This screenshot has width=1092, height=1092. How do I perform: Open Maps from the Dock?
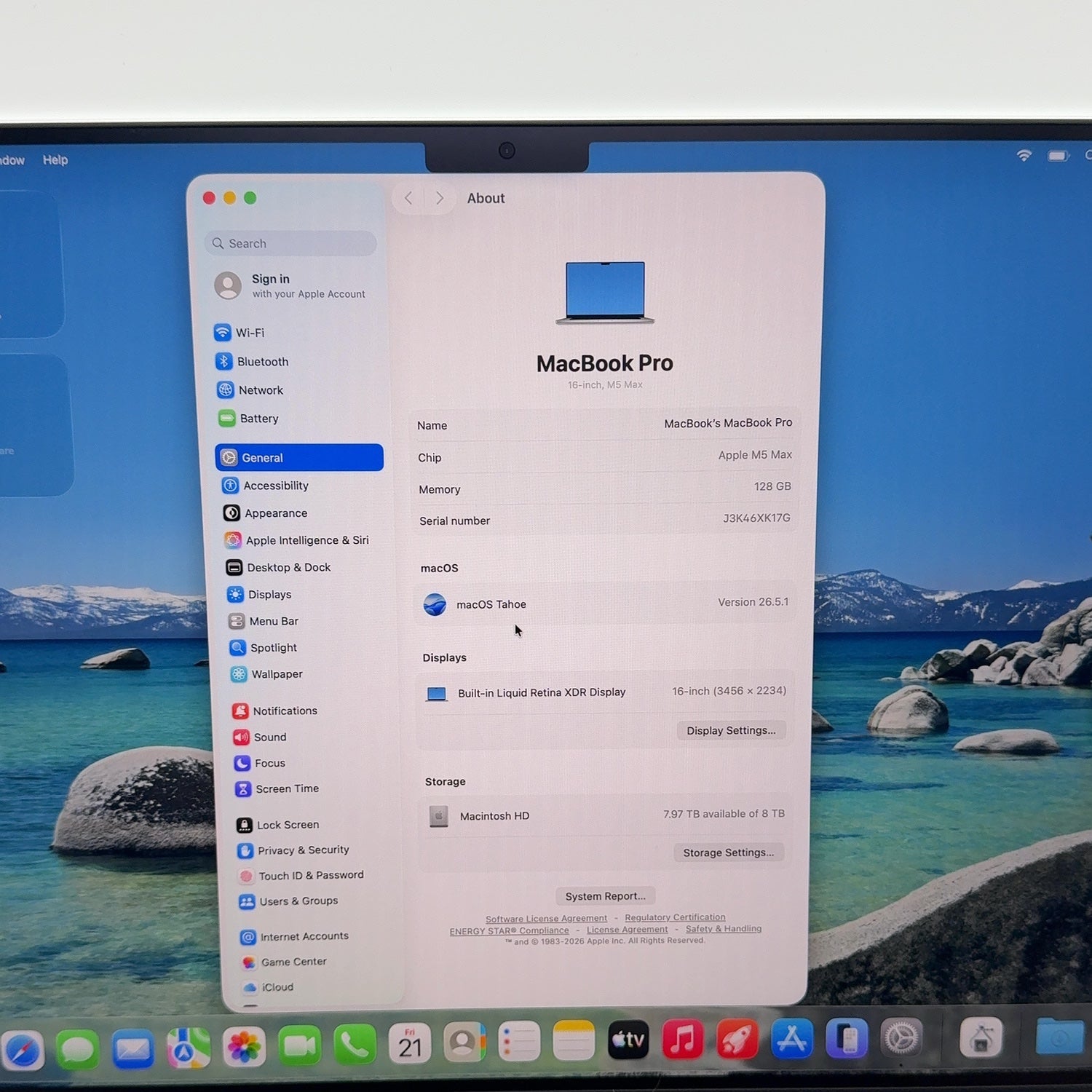point(189,1048)
